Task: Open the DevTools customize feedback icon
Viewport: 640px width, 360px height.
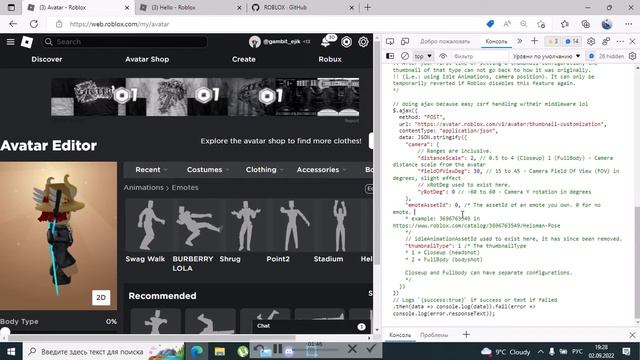Action: pyautogui.click(x=606, y=41)
